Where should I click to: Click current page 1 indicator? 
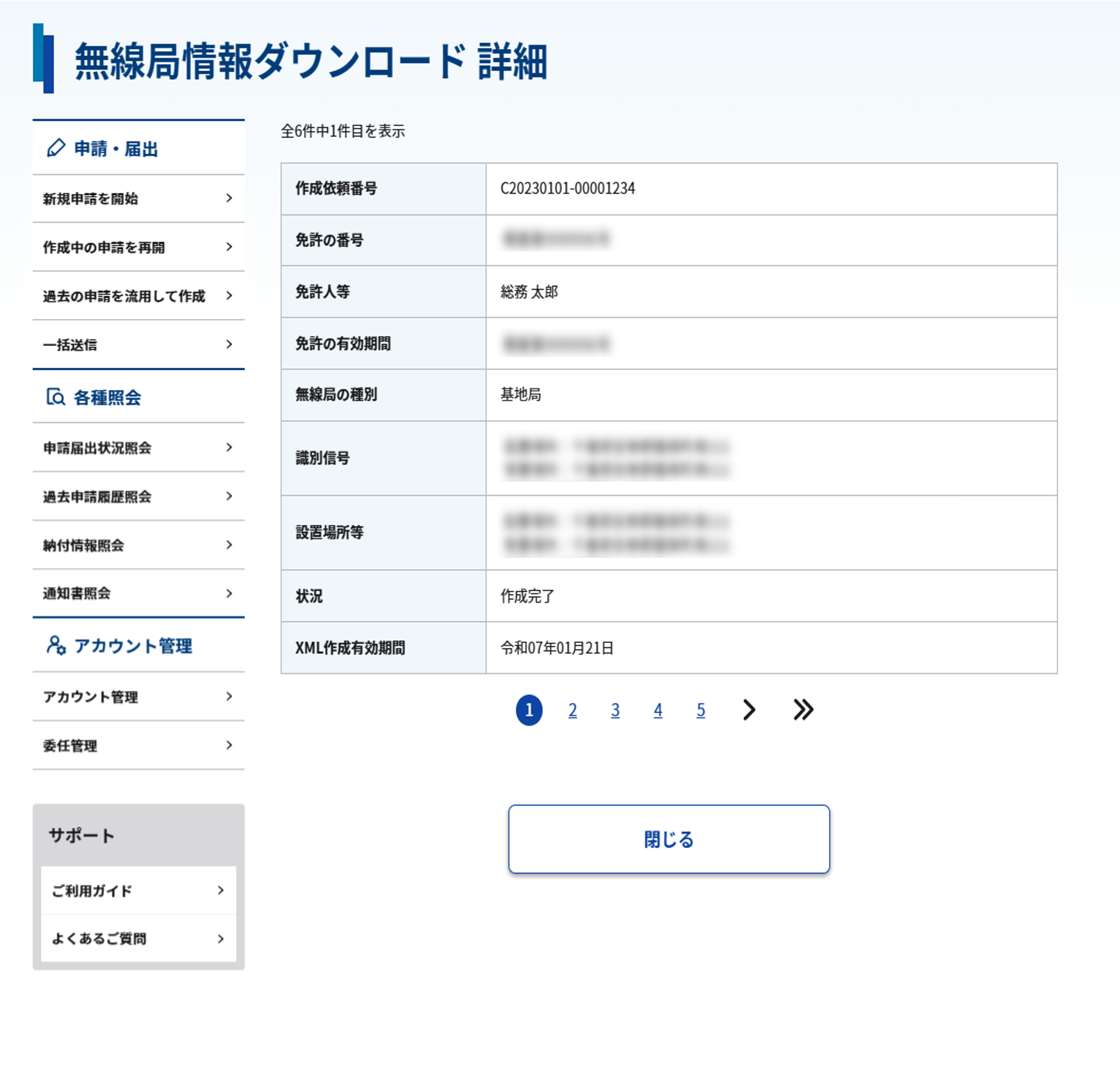[529, 710]
